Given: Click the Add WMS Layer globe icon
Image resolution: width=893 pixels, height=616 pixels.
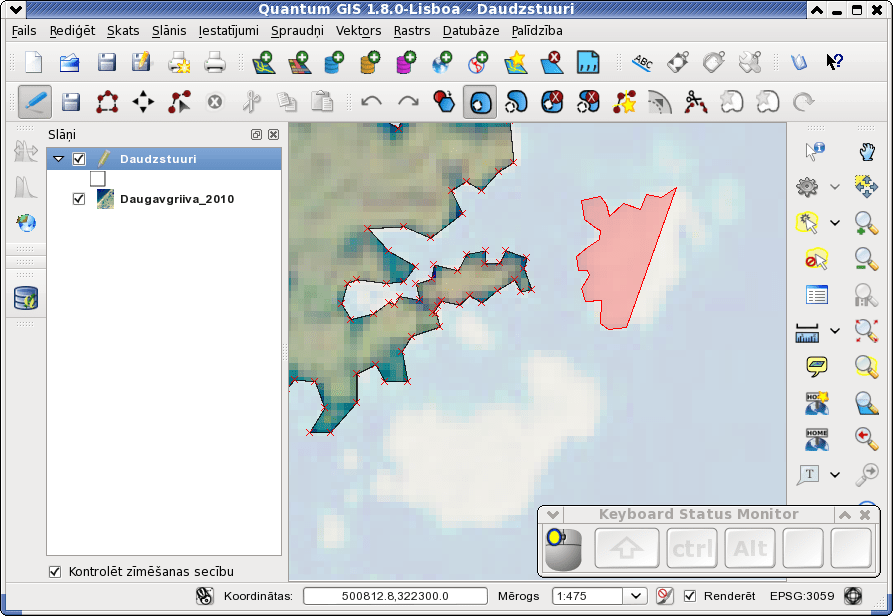Looking at the screenshot, I should coord(443,62).
